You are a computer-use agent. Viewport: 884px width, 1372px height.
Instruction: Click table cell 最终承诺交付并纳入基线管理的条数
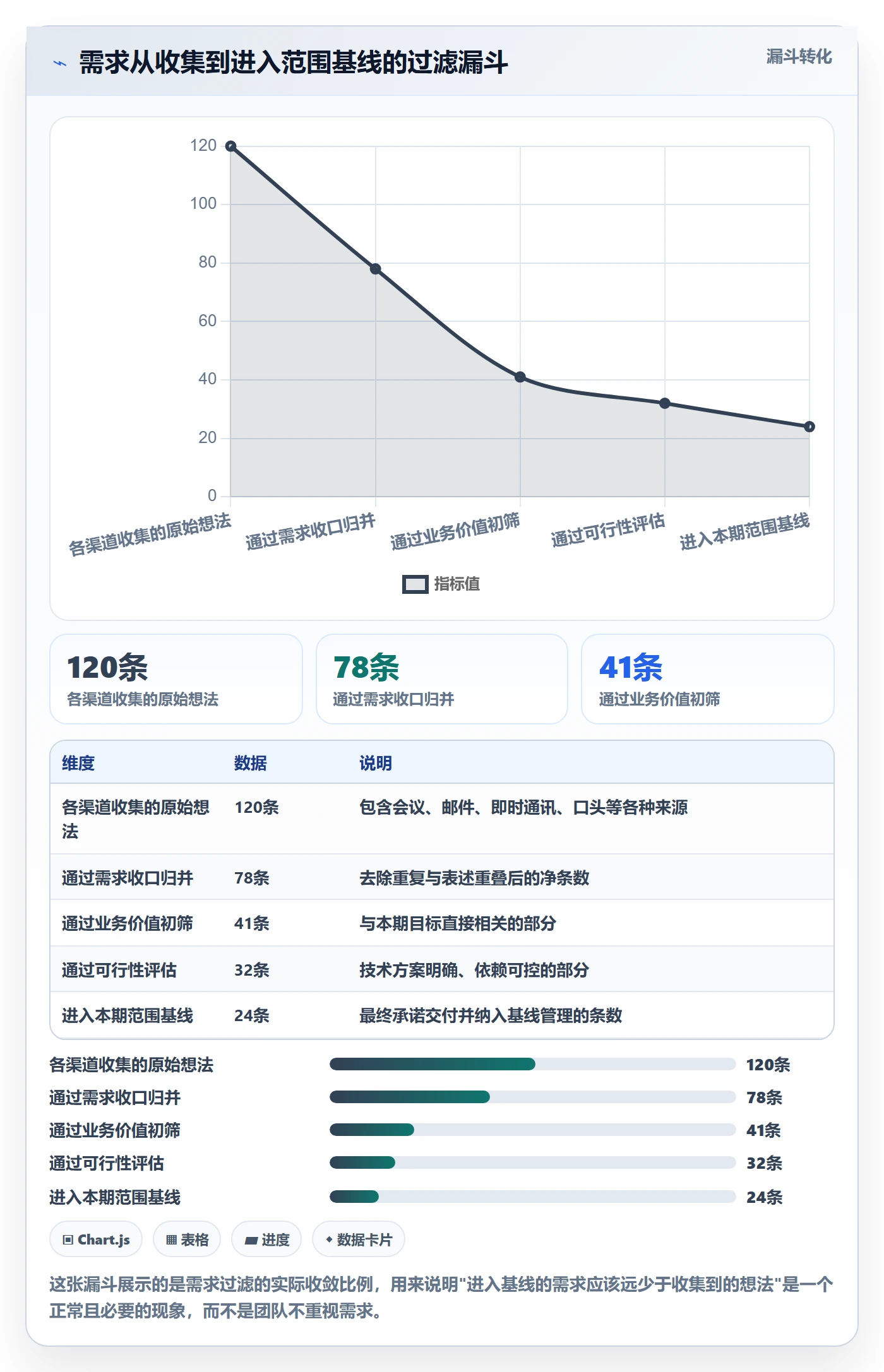pyautogui.click(x=491, y=1015)
